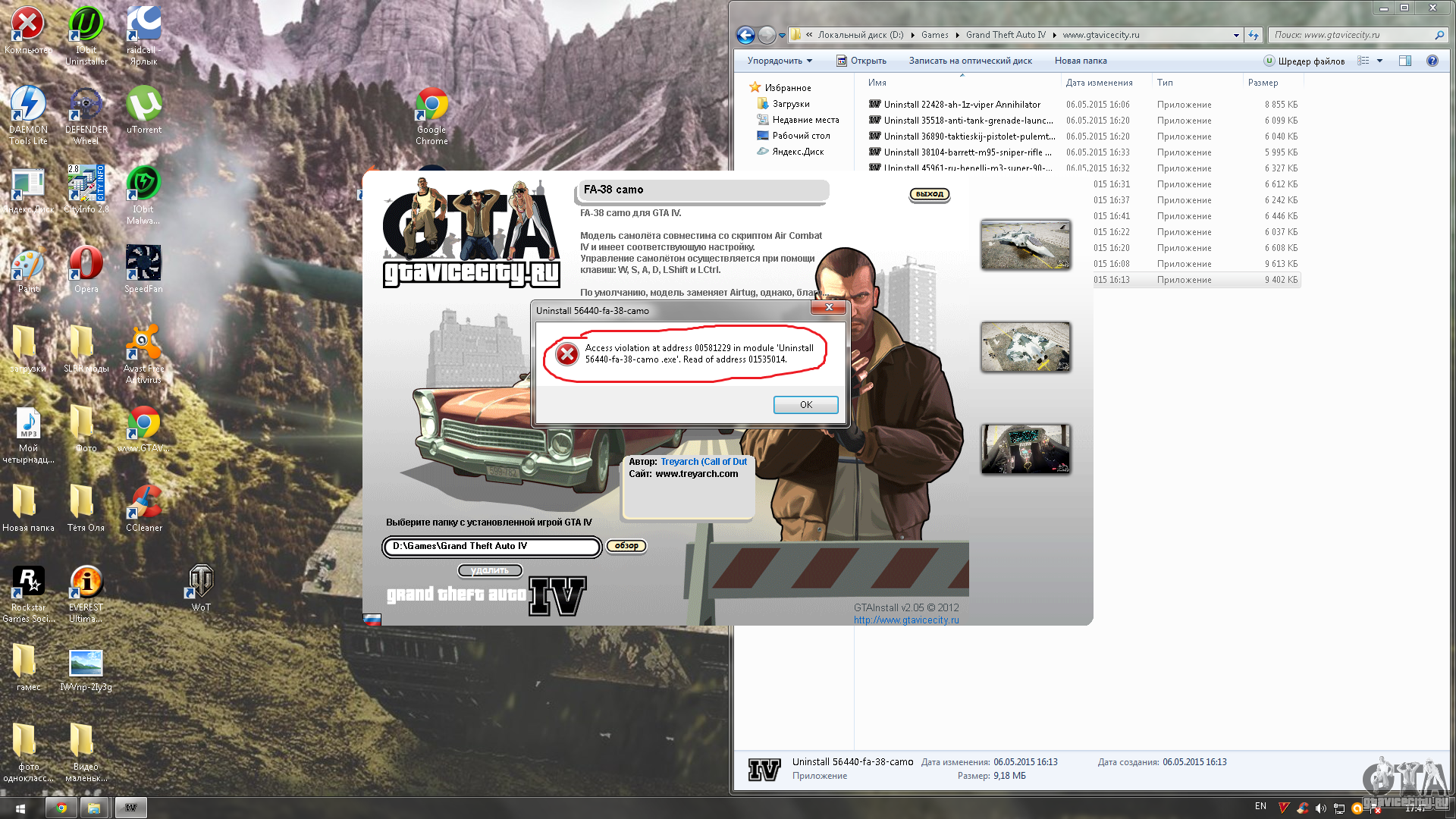Launch IObit Malware Fighter shortcut

coord(143,195)
